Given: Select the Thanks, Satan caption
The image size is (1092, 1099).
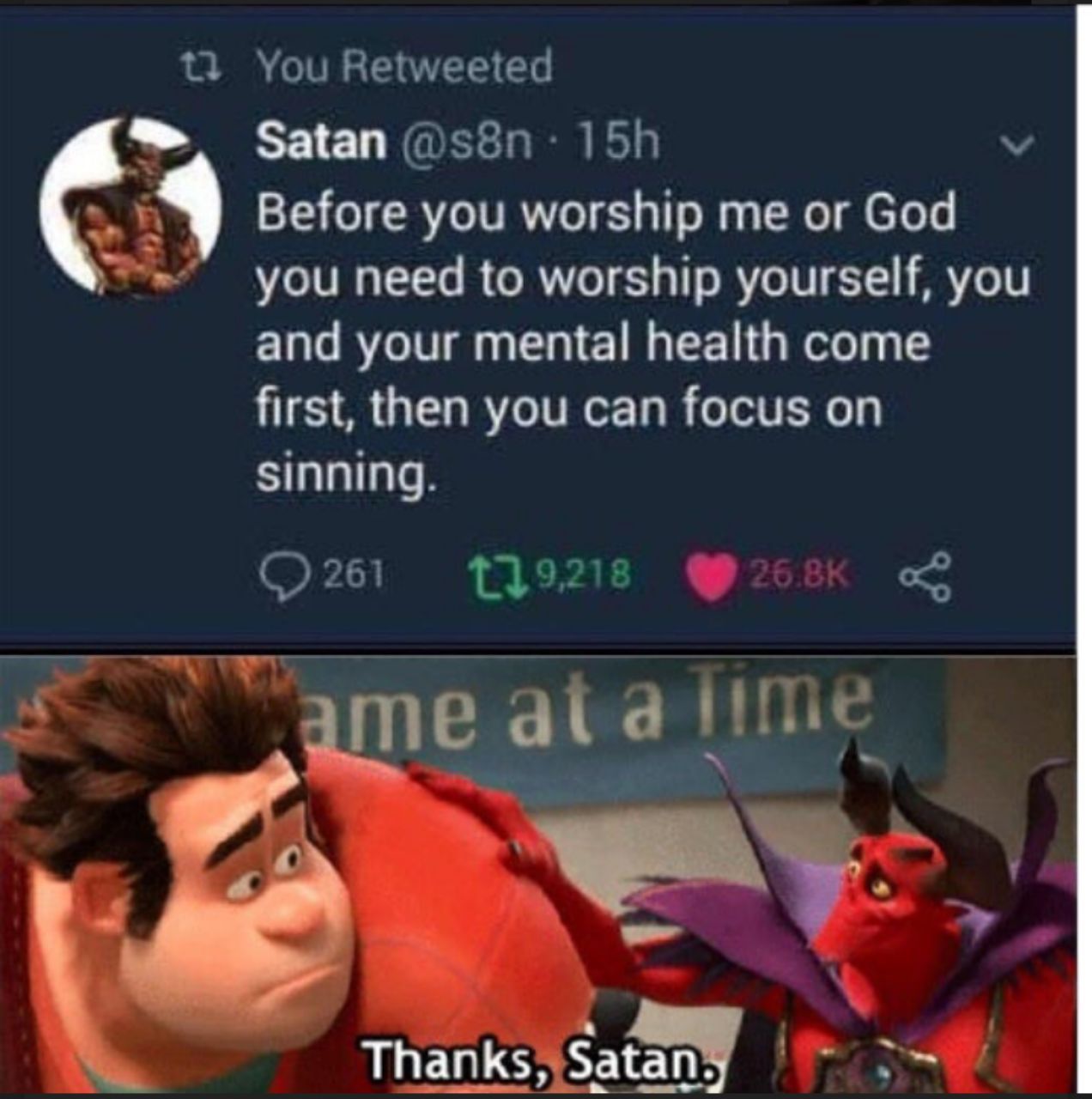Looking at the screenshot, I should tap(540, 1060).
